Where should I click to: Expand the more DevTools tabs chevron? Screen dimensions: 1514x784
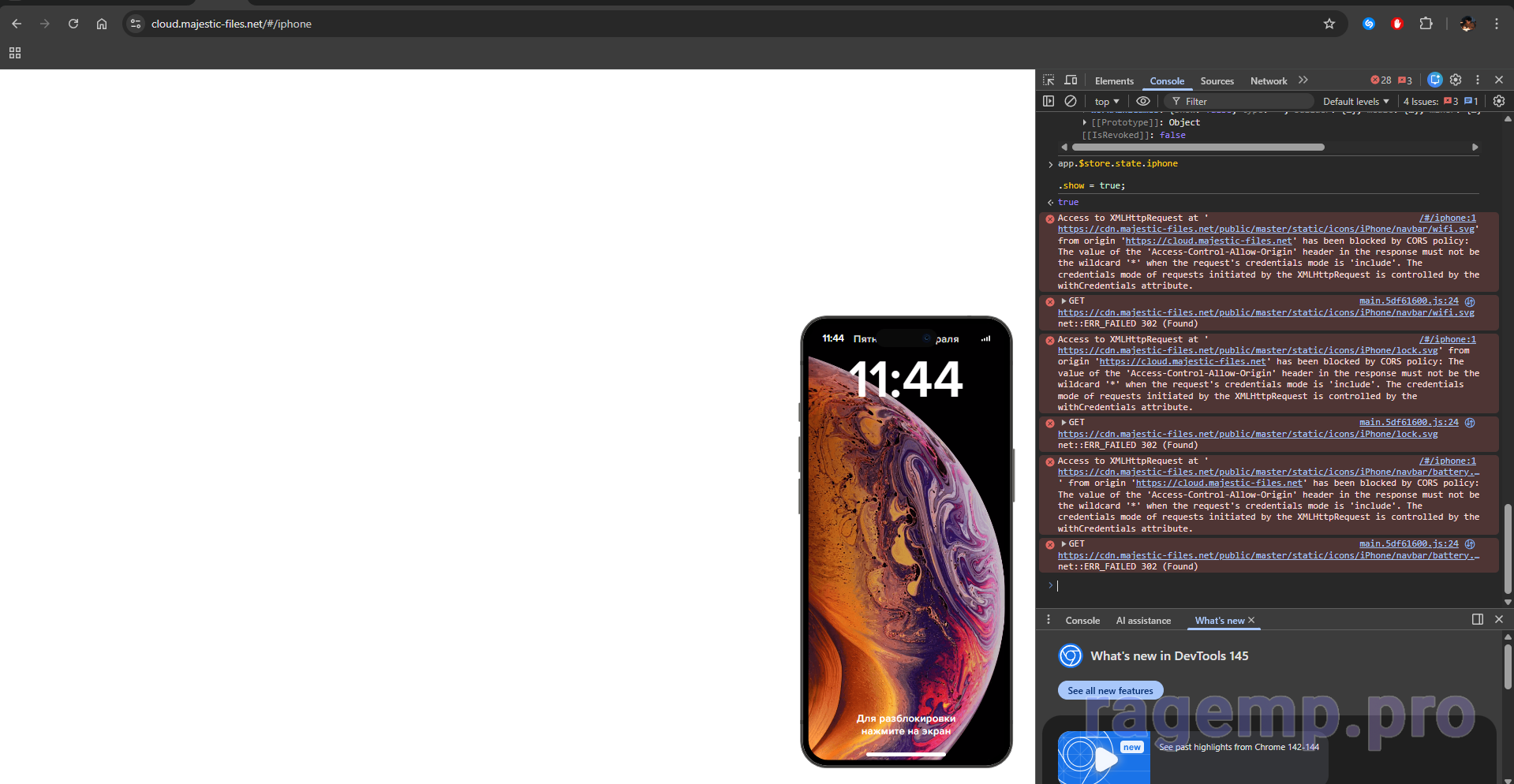(1303, 80)
